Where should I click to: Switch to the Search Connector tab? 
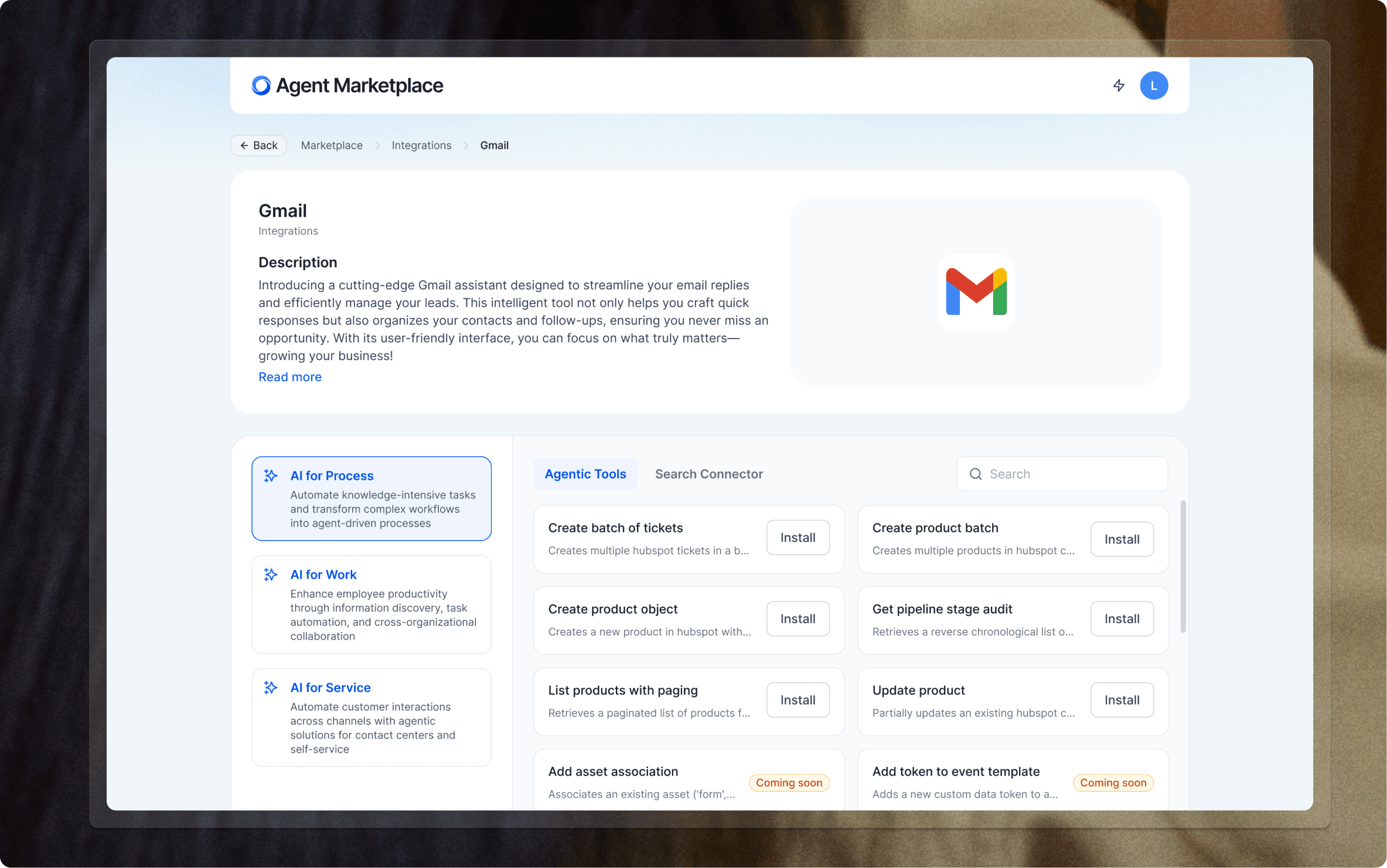(708, 474)
